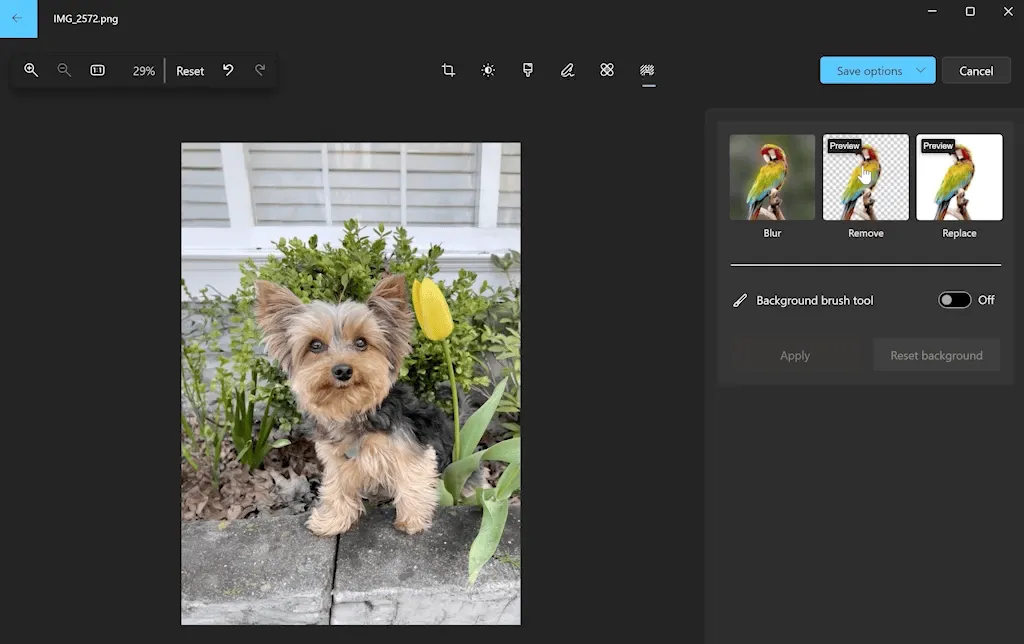Click the 1:1 actual size icon

click(97, 70)
